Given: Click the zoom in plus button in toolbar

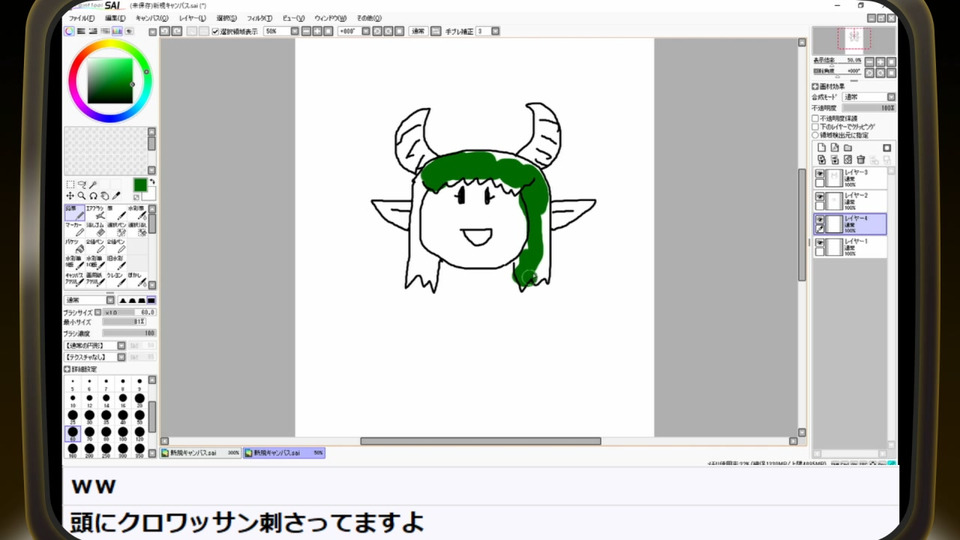Looking at the screenshot, I should pos(317,31).
